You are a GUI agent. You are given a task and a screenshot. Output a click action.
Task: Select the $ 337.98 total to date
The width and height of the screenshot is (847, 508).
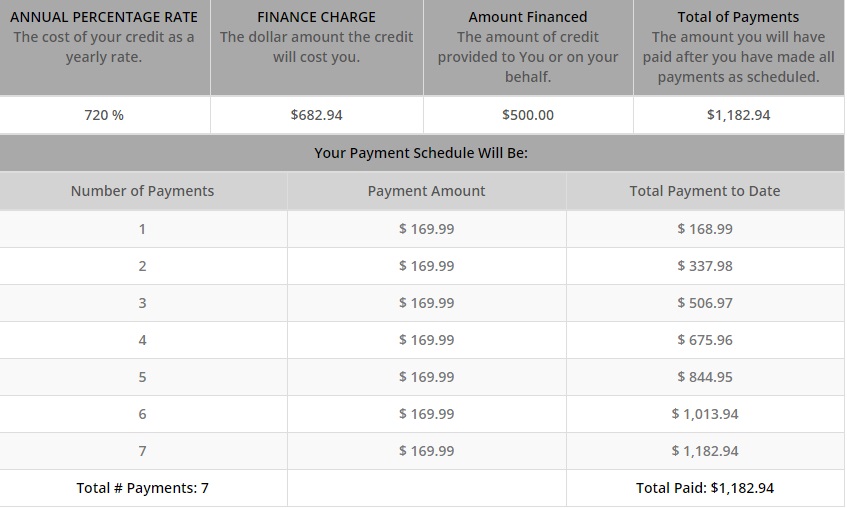pyautogui.click(x=705, y=266)
